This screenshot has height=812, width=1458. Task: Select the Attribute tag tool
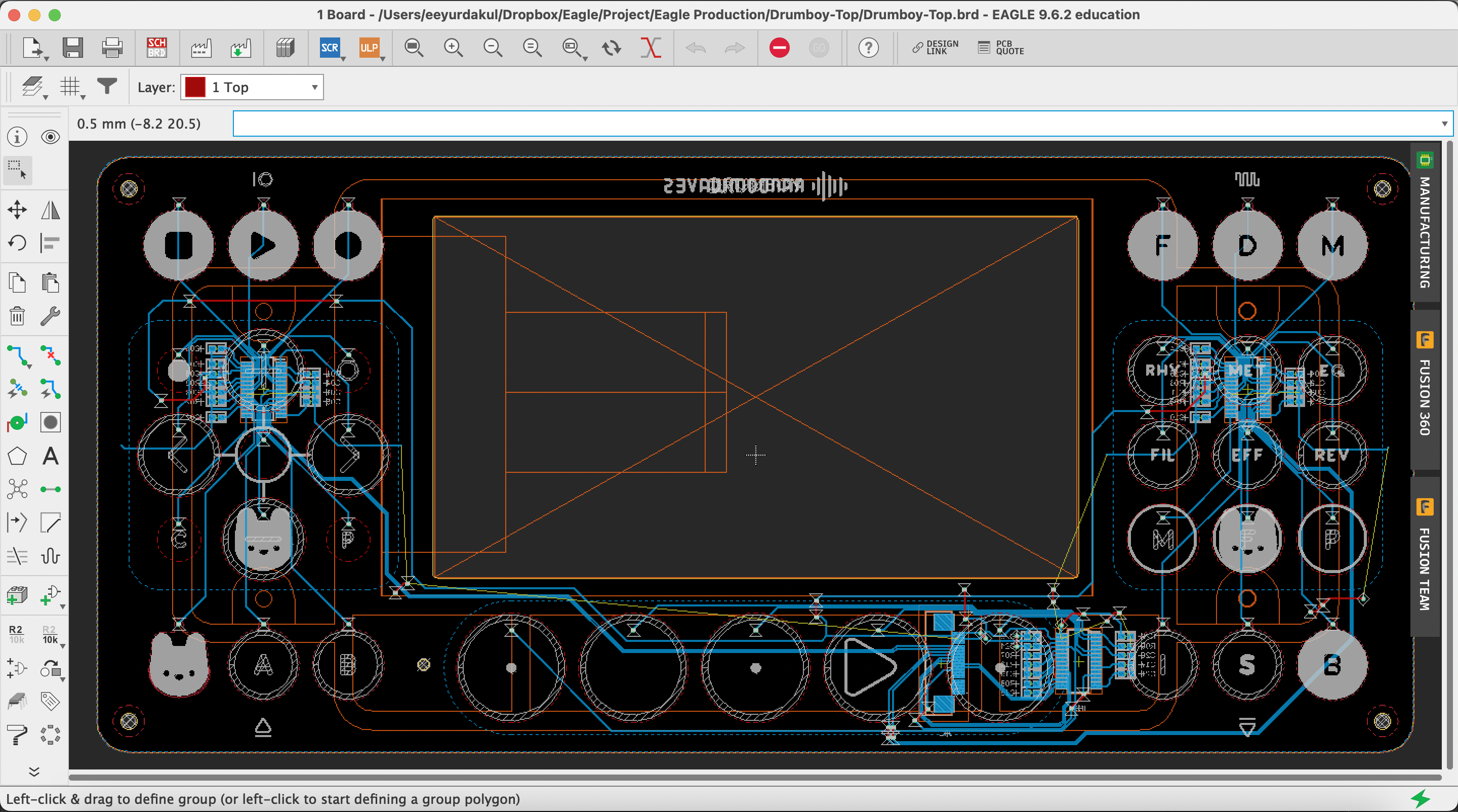click(51, 702)
